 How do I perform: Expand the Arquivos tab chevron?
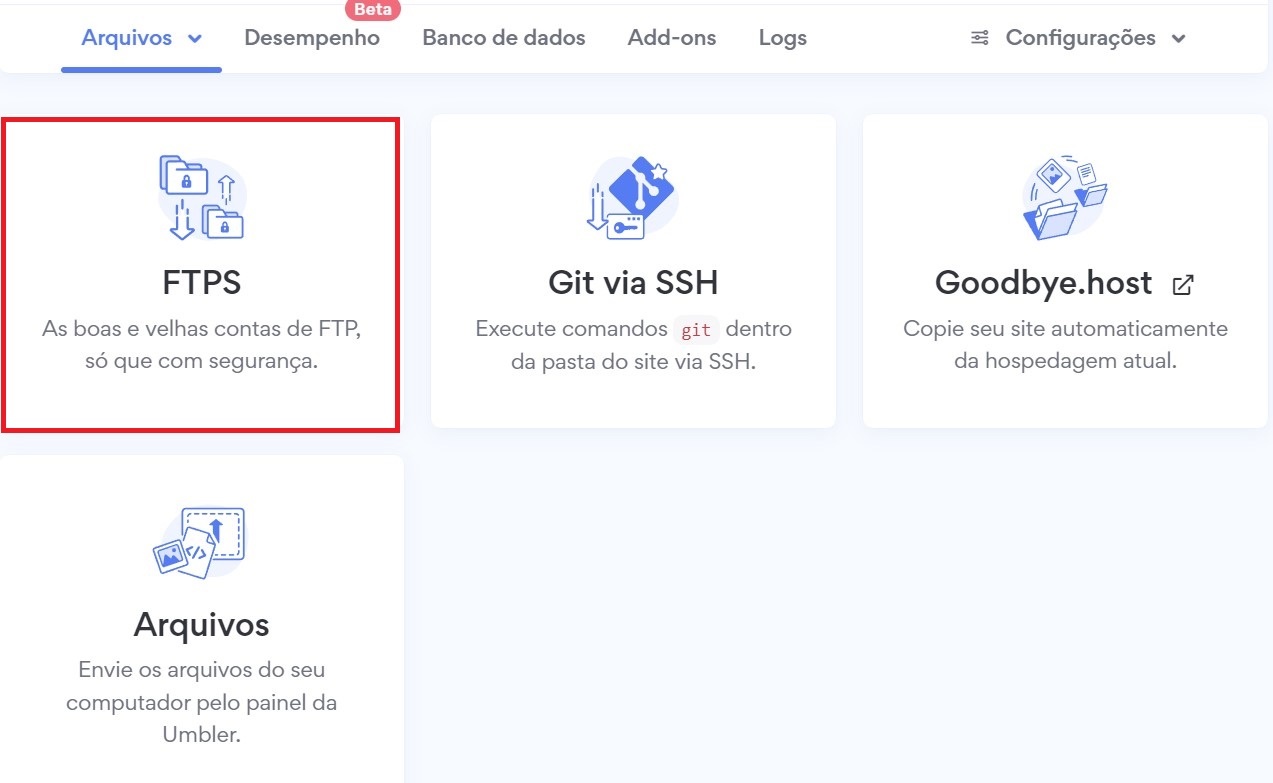[x=195, y=39]
